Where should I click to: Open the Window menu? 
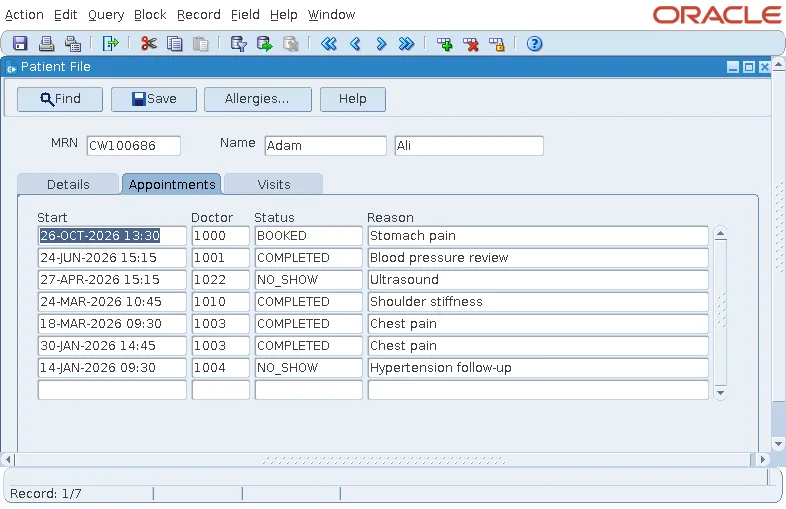[x=331, y=15]
